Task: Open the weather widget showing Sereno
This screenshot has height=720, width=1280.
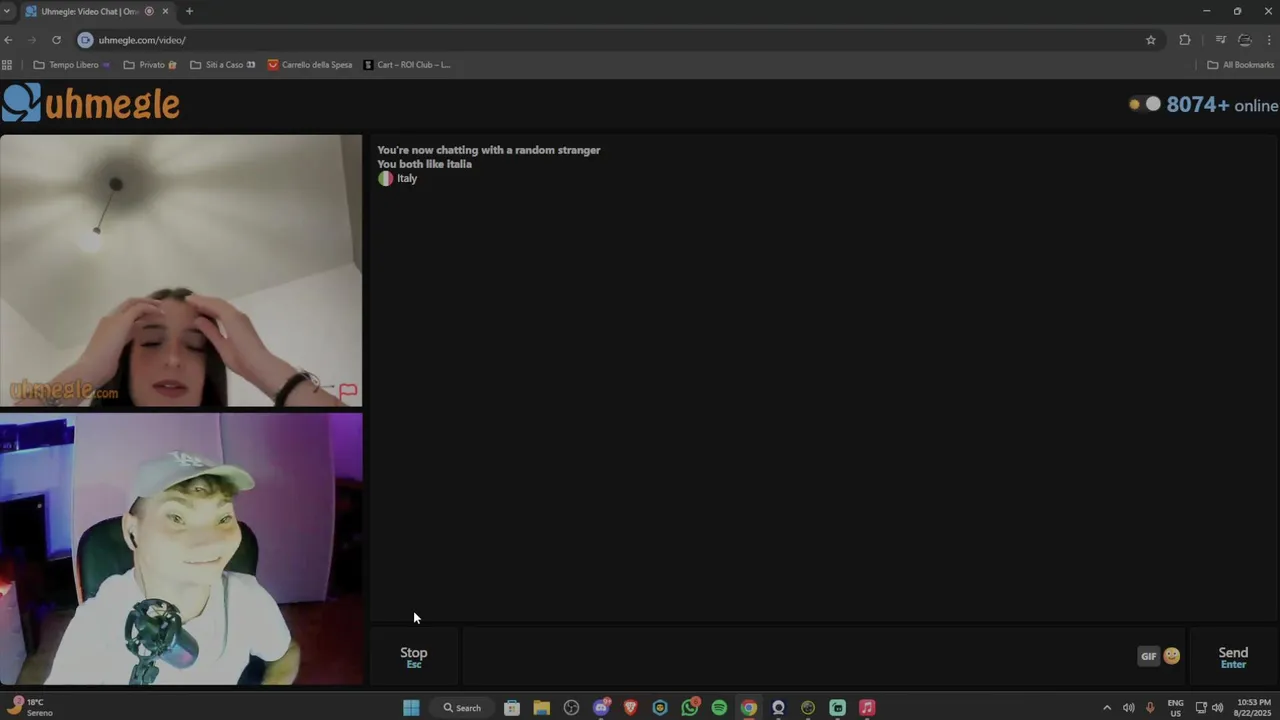Action: pyautogui.click(x=30, y=708)
